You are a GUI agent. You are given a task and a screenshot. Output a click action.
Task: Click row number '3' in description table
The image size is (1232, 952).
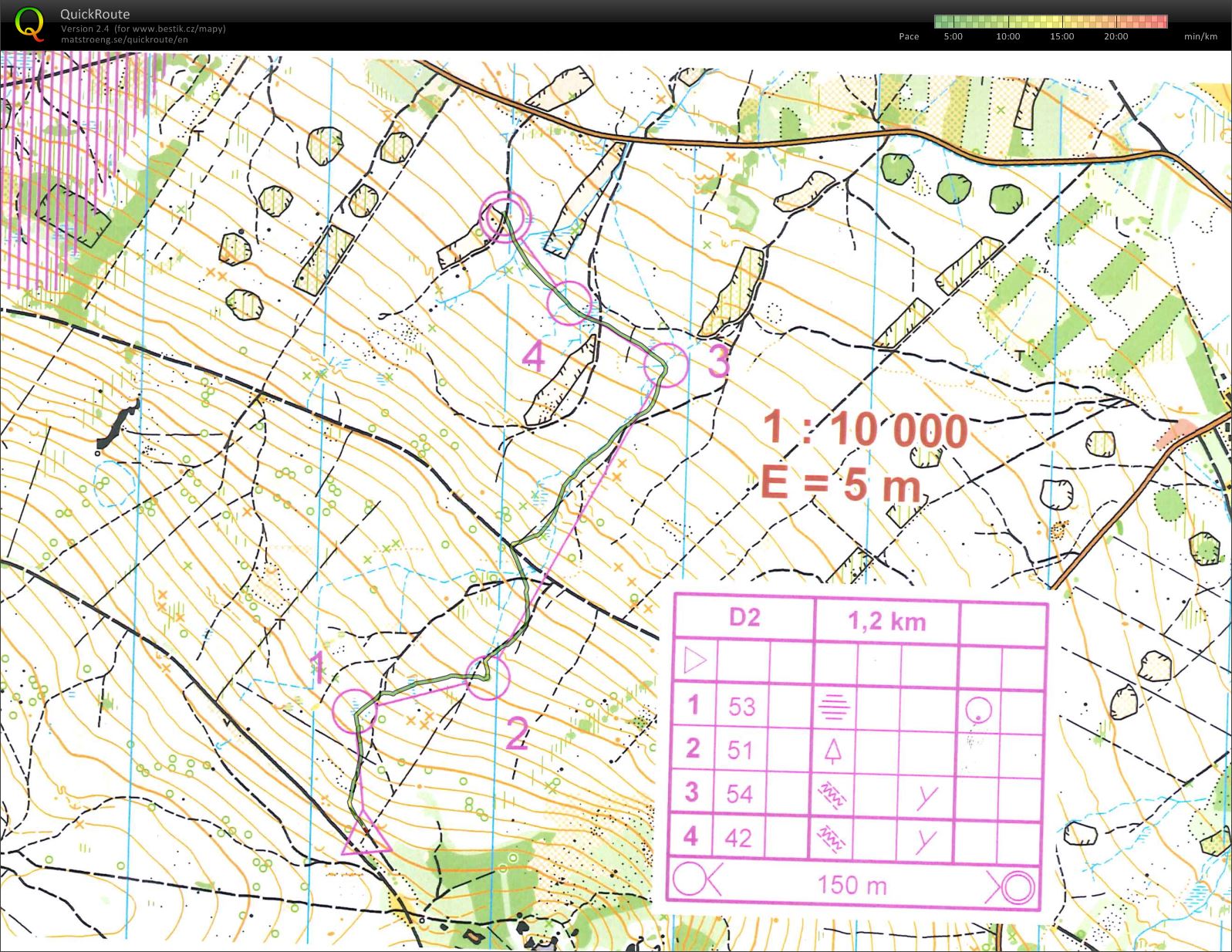pos(691,792)
